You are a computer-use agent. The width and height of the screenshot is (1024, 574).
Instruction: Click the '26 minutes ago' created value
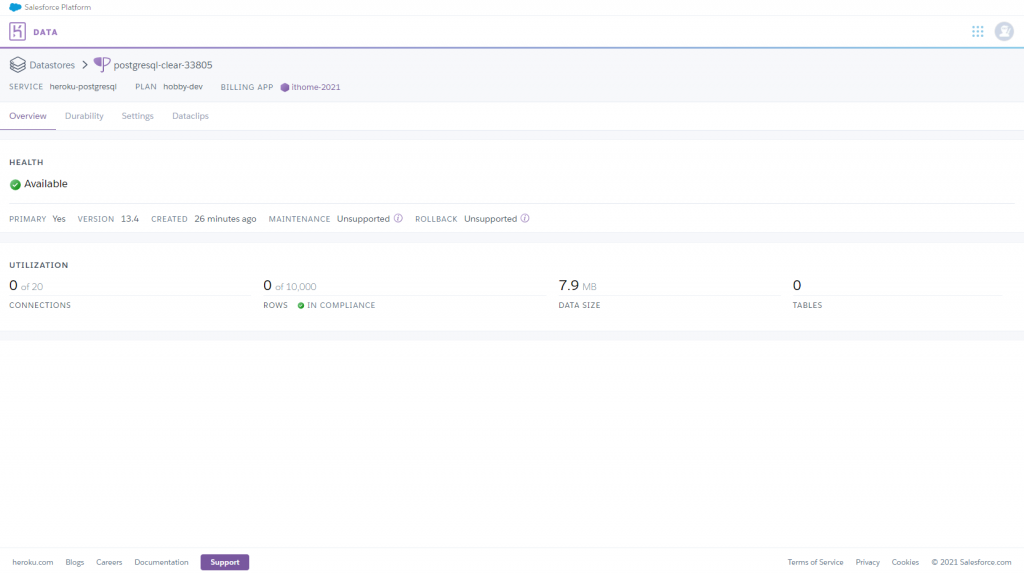[x=225, y=219]
